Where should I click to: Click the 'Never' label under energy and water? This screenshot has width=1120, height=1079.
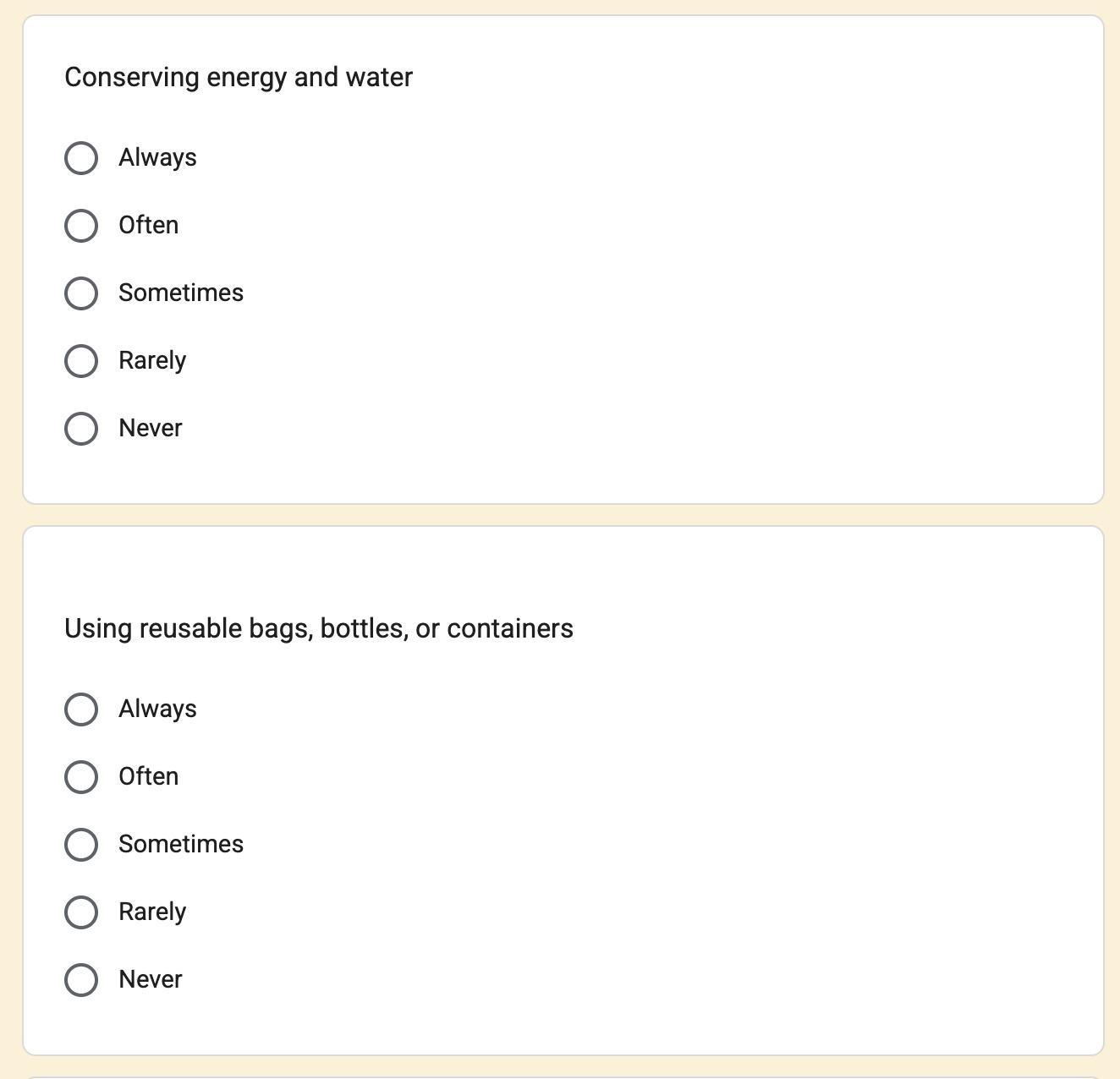(151, 429)
